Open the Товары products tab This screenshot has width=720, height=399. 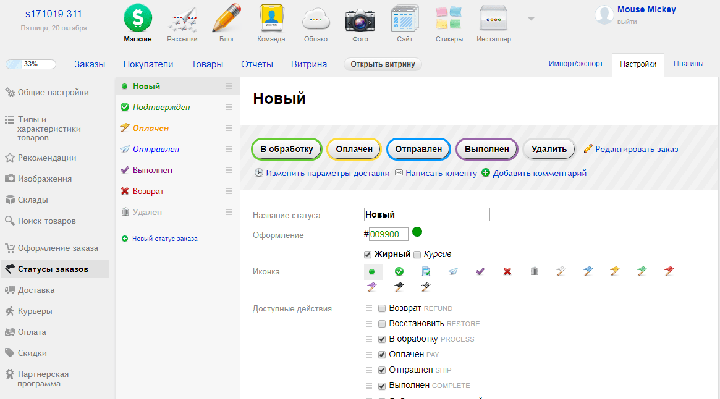click(207, 64)
